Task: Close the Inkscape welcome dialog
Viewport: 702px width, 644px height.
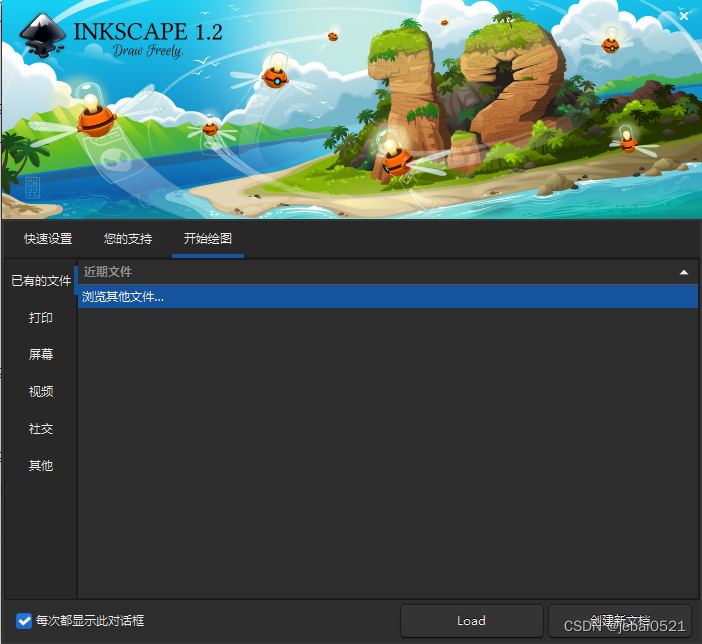Action: pyautogui.click(x=684, y=16)
